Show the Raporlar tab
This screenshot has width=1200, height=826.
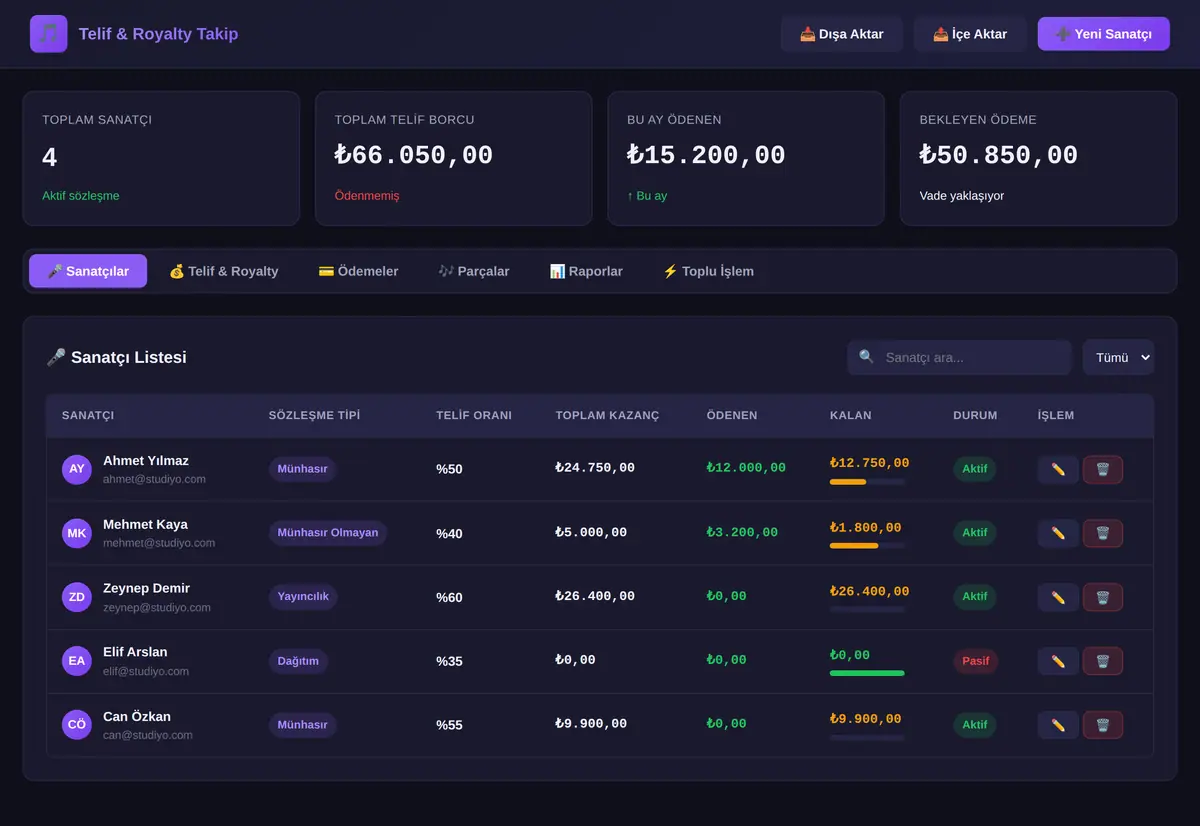tap(586, 271)
